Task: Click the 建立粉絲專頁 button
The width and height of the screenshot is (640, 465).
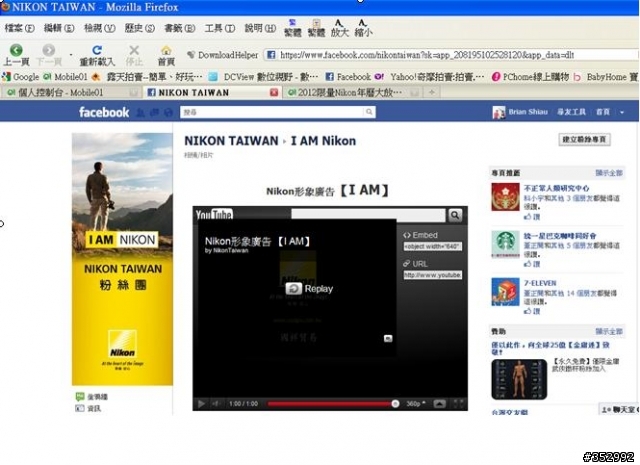Action: coord(584,140)
